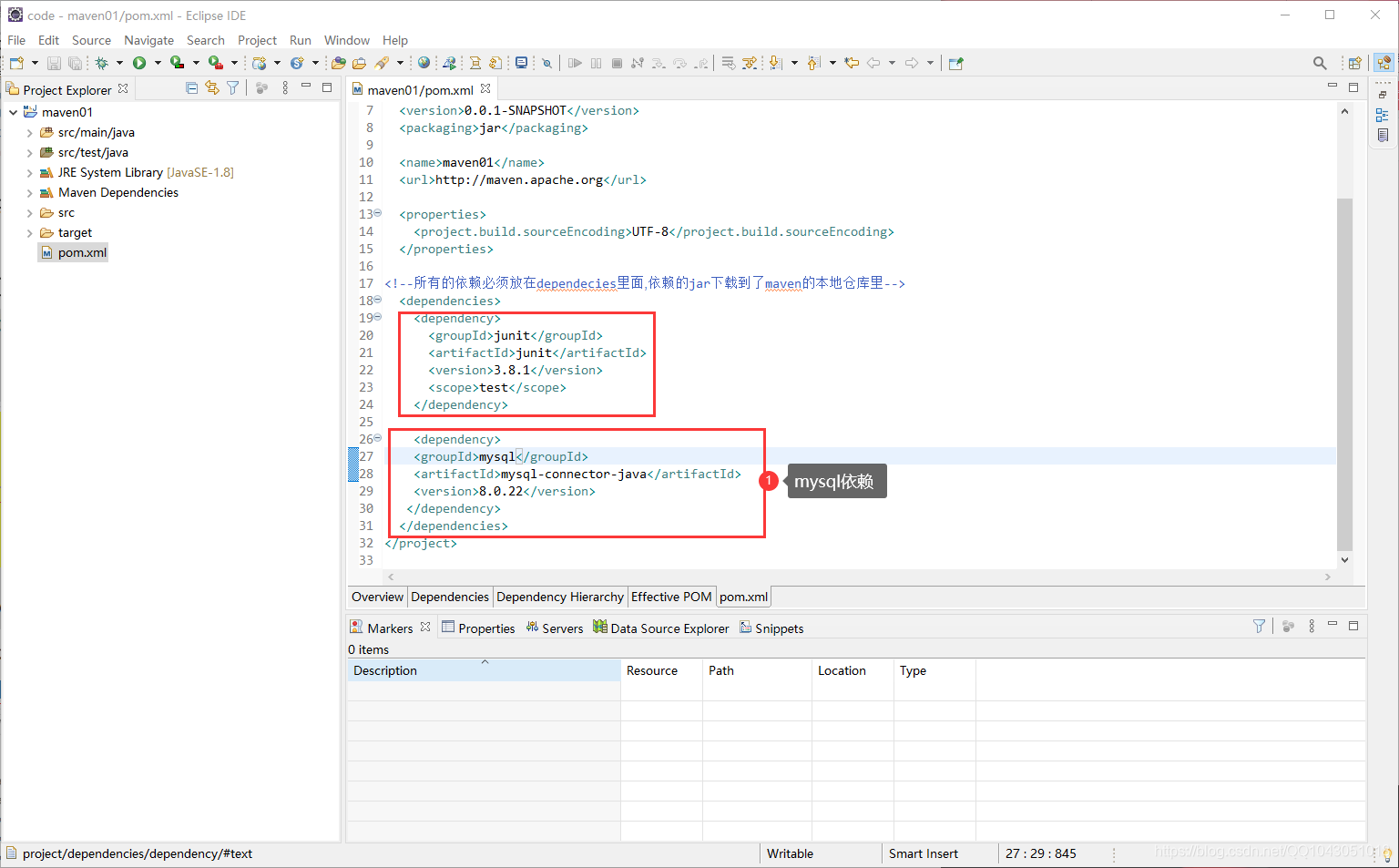Image resolution: width=1399 pixels, height=868 pixels.
Task: Toggle Skip All Breakpoints icon
Action: click(x=546, y=63)
